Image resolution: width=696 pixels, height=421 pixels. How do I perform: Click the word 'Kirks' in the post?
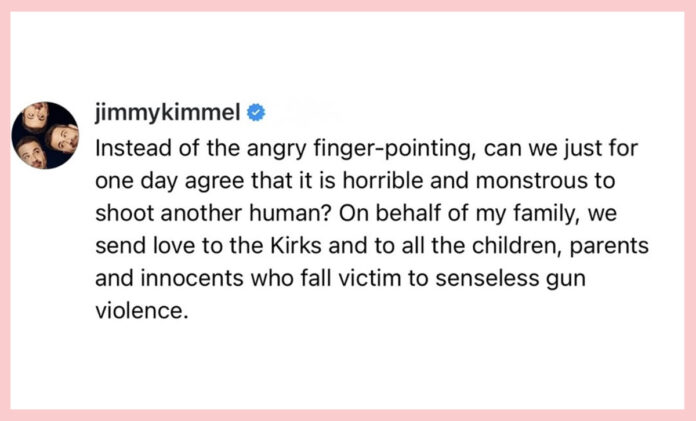pos(296,245)
